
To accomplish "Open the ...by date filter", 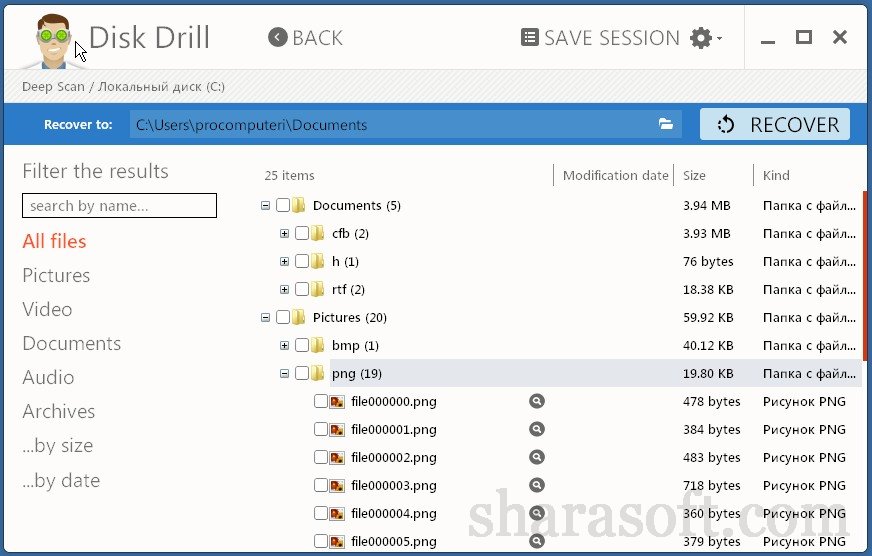I will [x=61, y=480].
